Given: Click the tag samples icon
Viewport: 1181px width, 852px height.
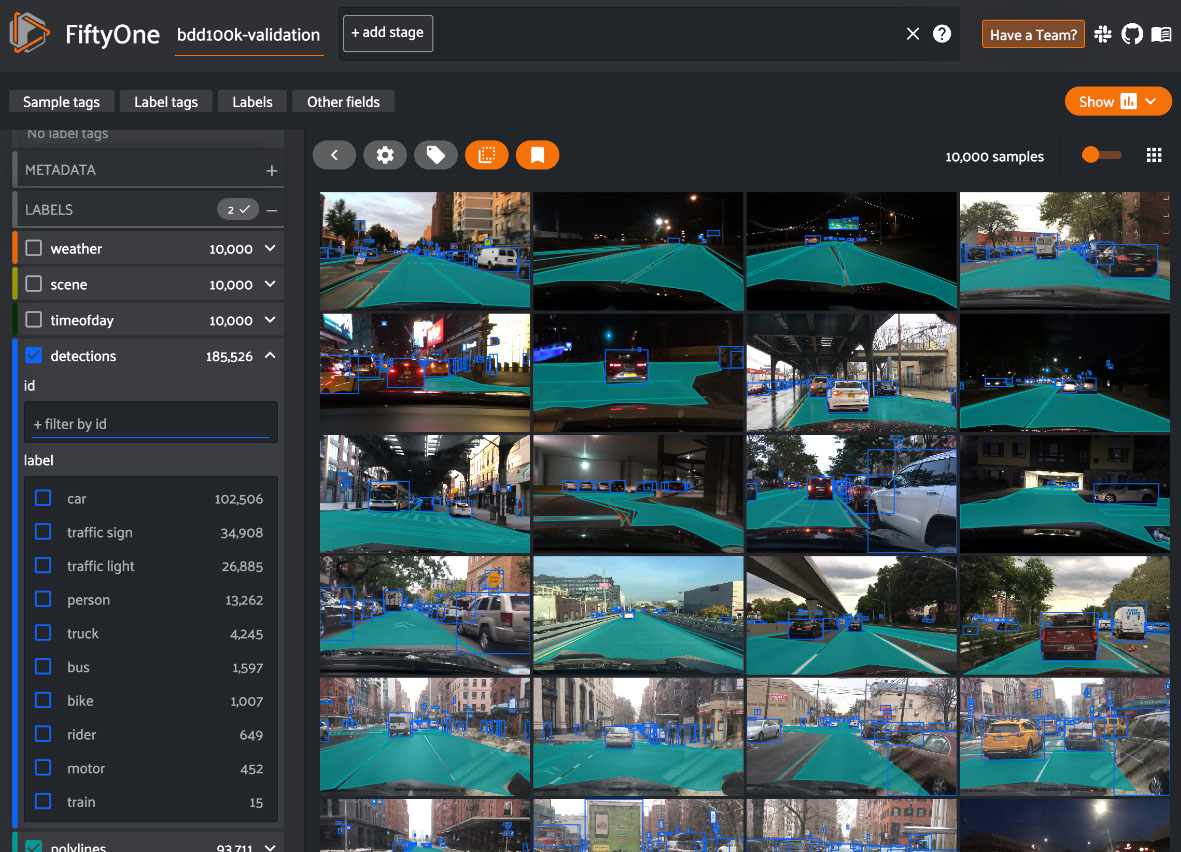Looking at the screenshot, I should [x=436, y=155].
